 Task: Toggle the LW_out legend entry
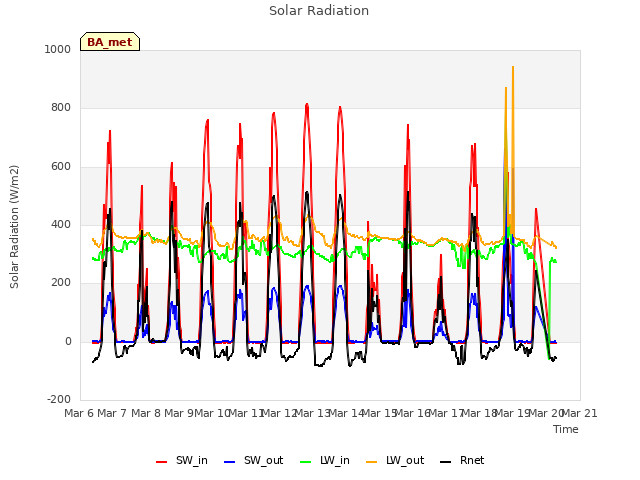pyautogui.click(x=395, y=461)
